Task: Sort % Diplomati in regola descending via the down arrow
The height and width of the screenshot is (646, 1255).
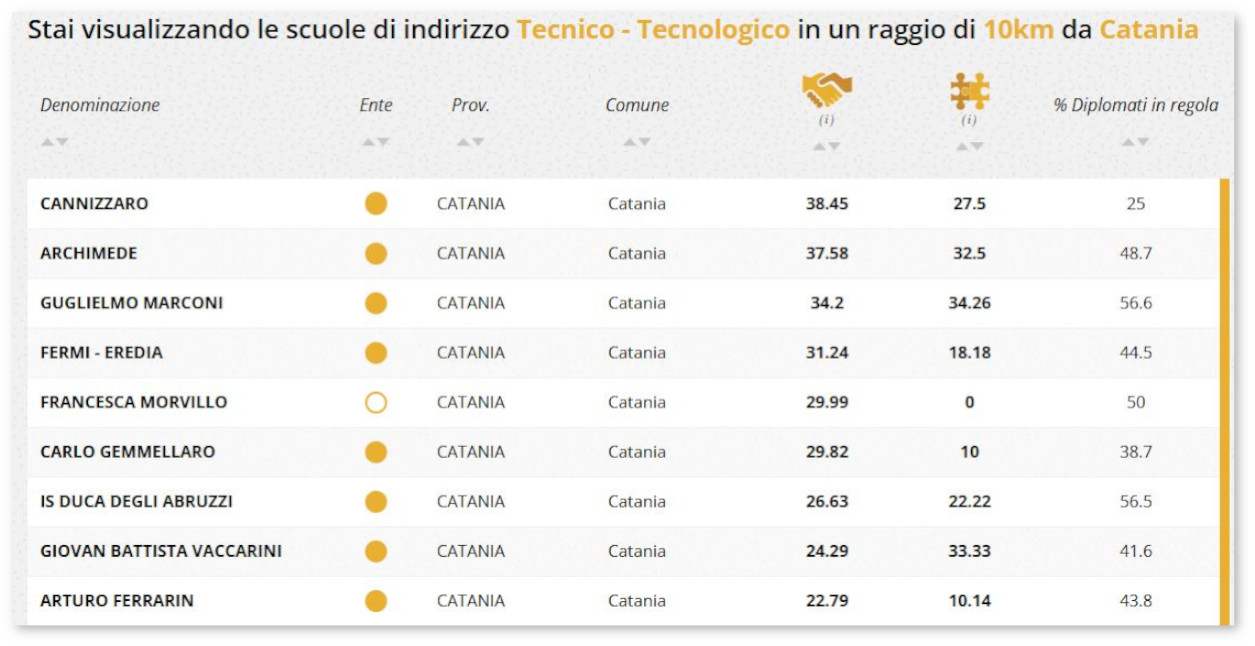Action: coord(1143,142)
